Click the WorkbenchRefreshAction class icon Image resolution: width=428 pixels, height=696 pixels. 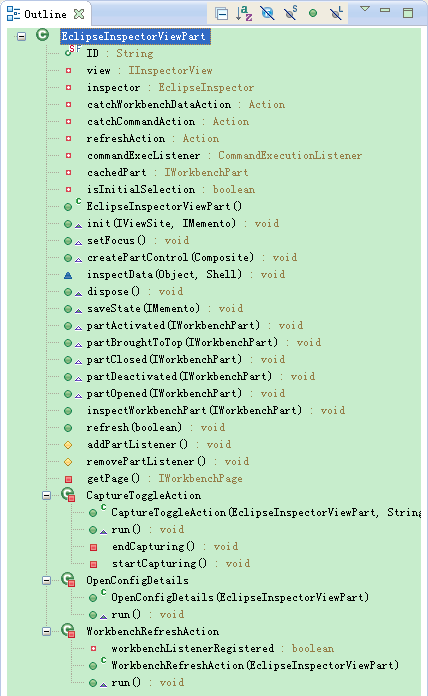click(68, 631)
